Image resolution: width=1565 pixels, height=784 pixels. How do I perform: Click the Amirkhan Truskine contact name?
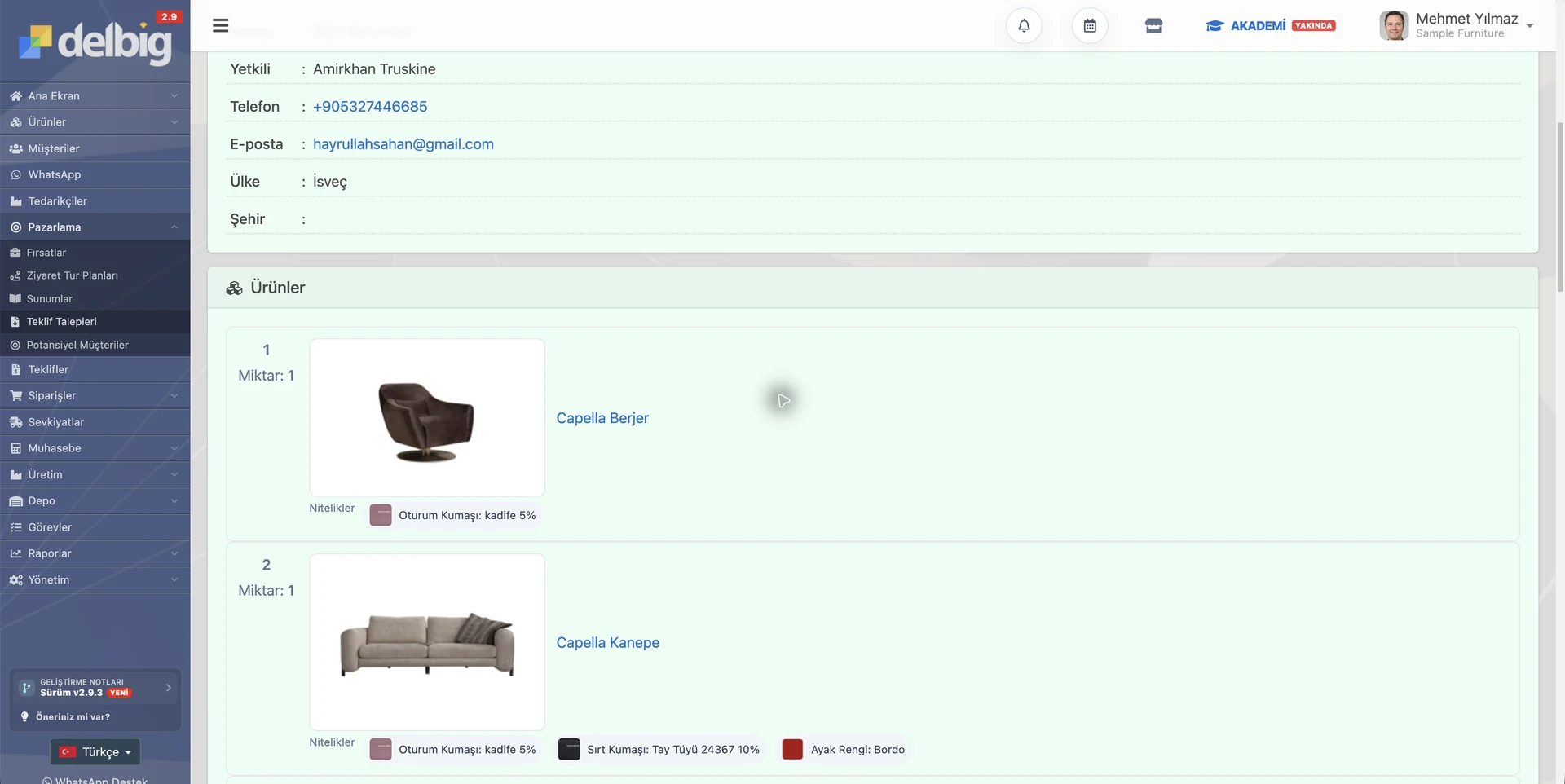click(x=374, y=69)
